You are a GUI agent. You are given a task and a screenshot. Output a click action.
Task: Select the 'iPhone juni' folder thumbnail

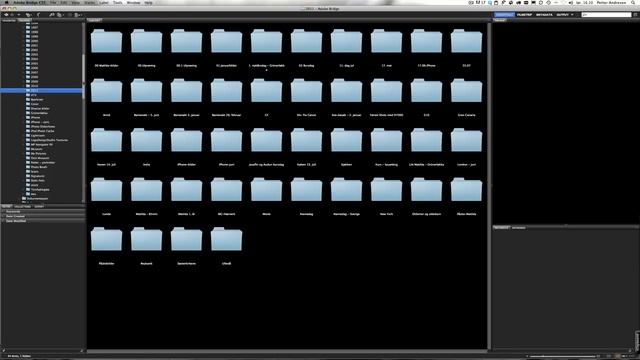pyautogui.click(x=226, y=140)
